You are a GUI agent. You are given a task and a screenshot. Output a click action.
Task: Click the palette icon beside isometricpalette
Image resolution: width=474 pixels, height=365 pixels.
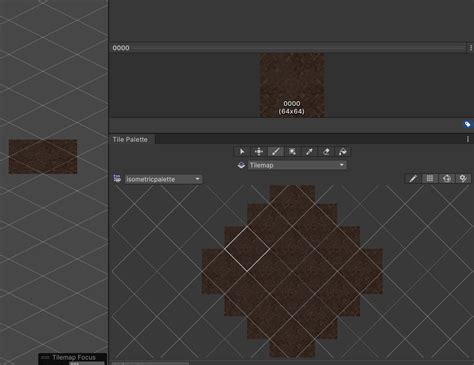pos(117,178)
